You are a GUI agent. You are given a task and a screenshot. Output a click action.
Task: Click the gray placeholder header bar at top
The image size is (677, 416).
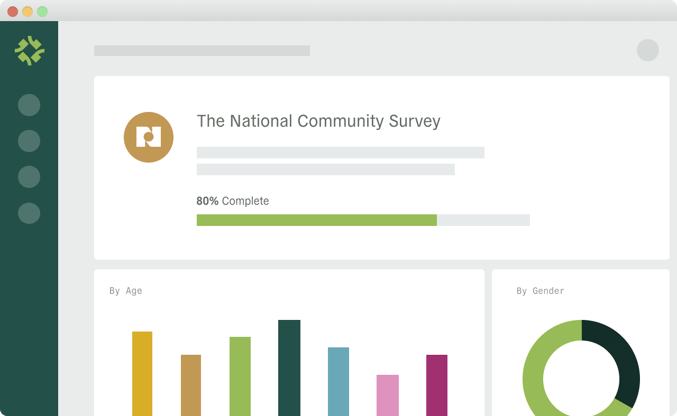click(x=202, y=51)
